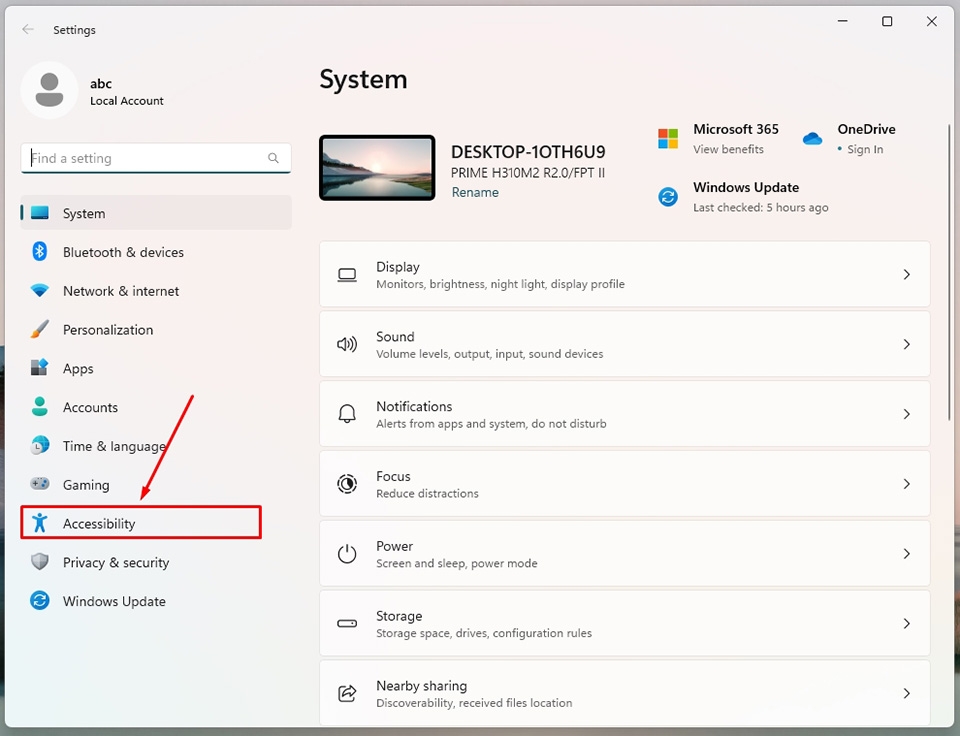The height and width of the screenshot is (736, 960).
Task: Expand Sound settings chevron
Action: point(907,344)
